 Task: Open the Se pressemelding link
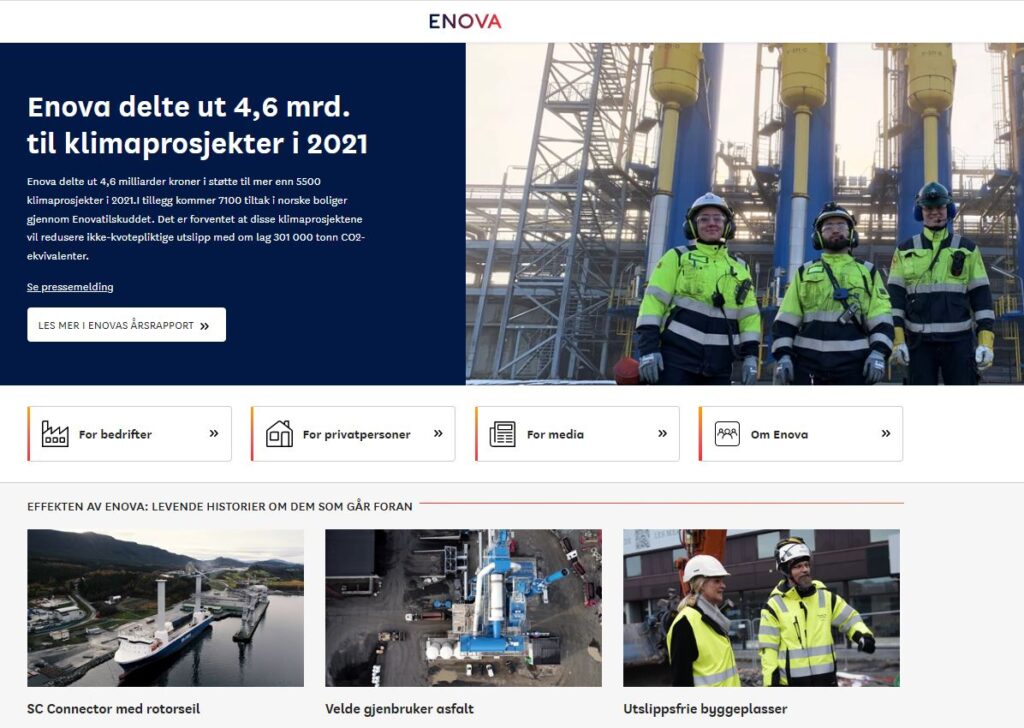pyautogui.click(x=70, y=287)
